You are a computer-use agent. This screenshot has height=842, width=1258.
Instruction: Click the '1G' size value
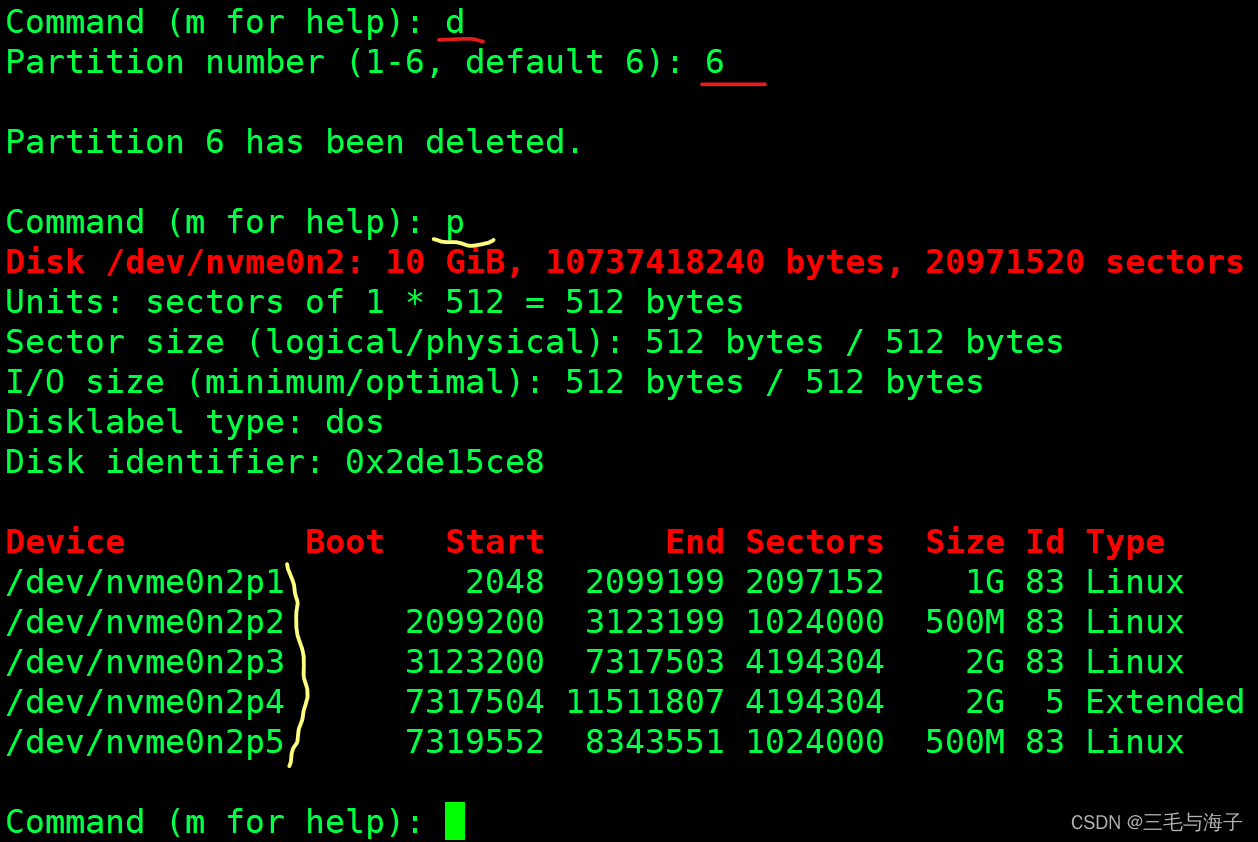click(985, 582)
